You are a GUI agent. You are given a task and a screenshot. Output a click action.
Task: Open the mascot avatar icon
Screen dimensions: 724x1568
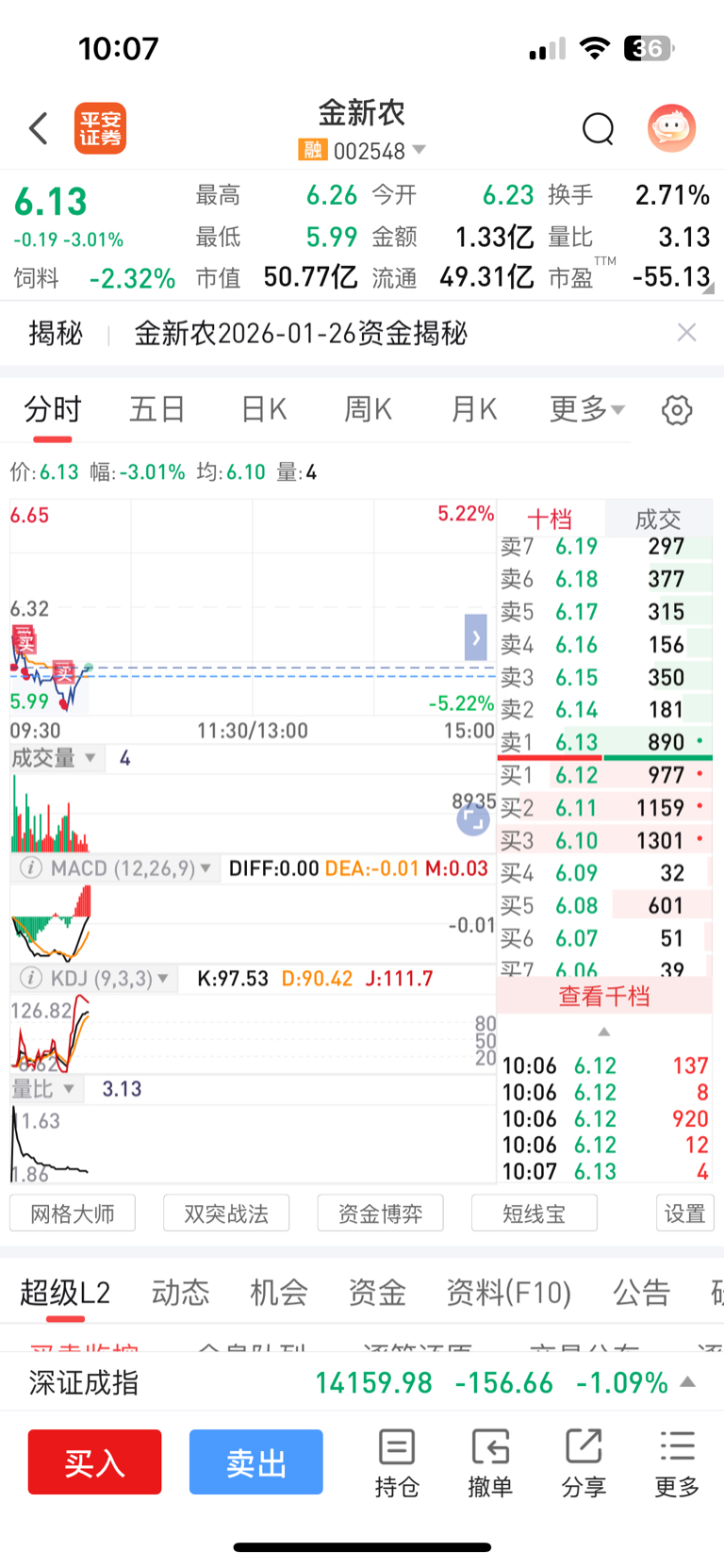tap(672, 128)
